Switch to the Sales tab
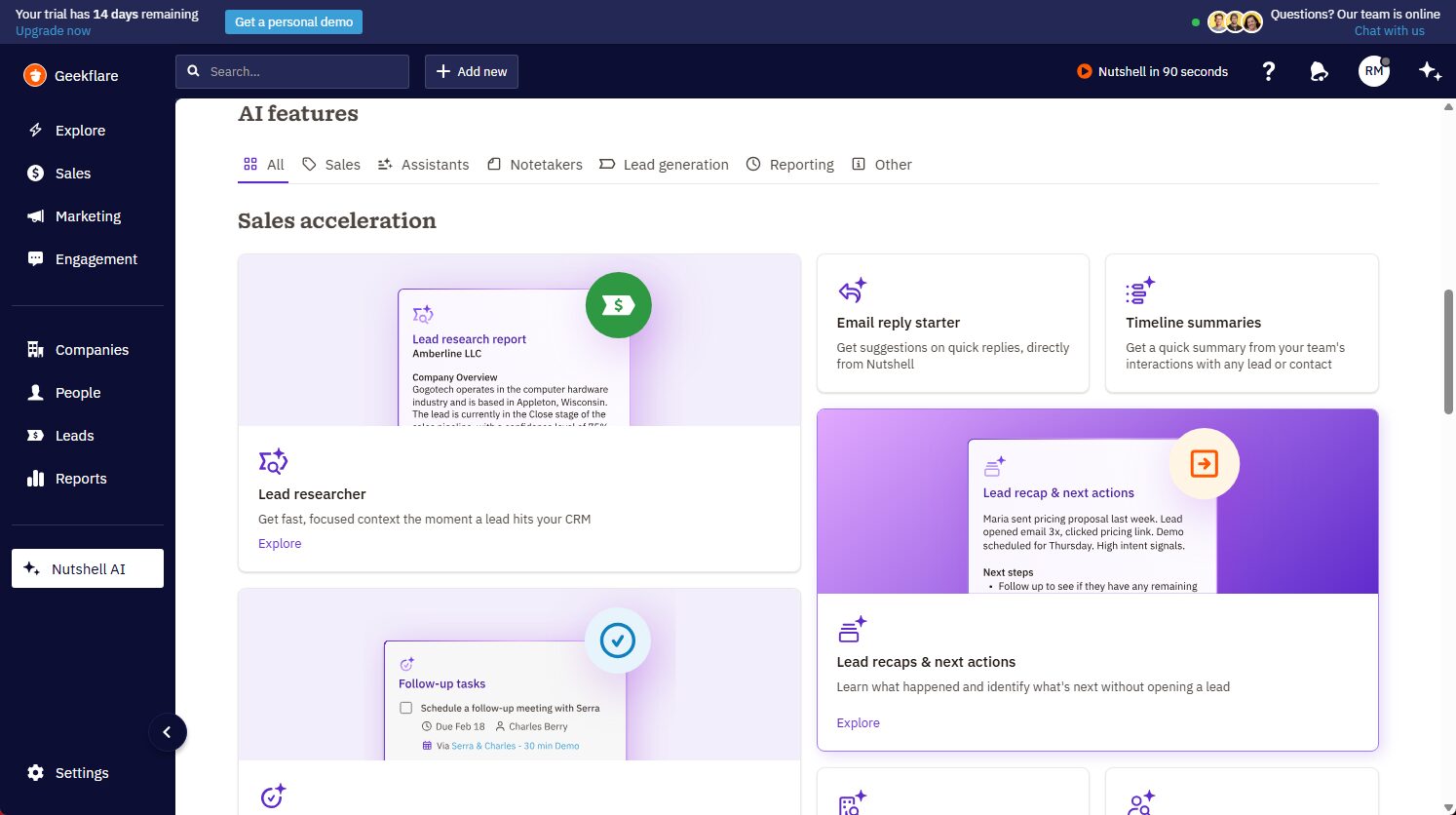 pos(331,165)
